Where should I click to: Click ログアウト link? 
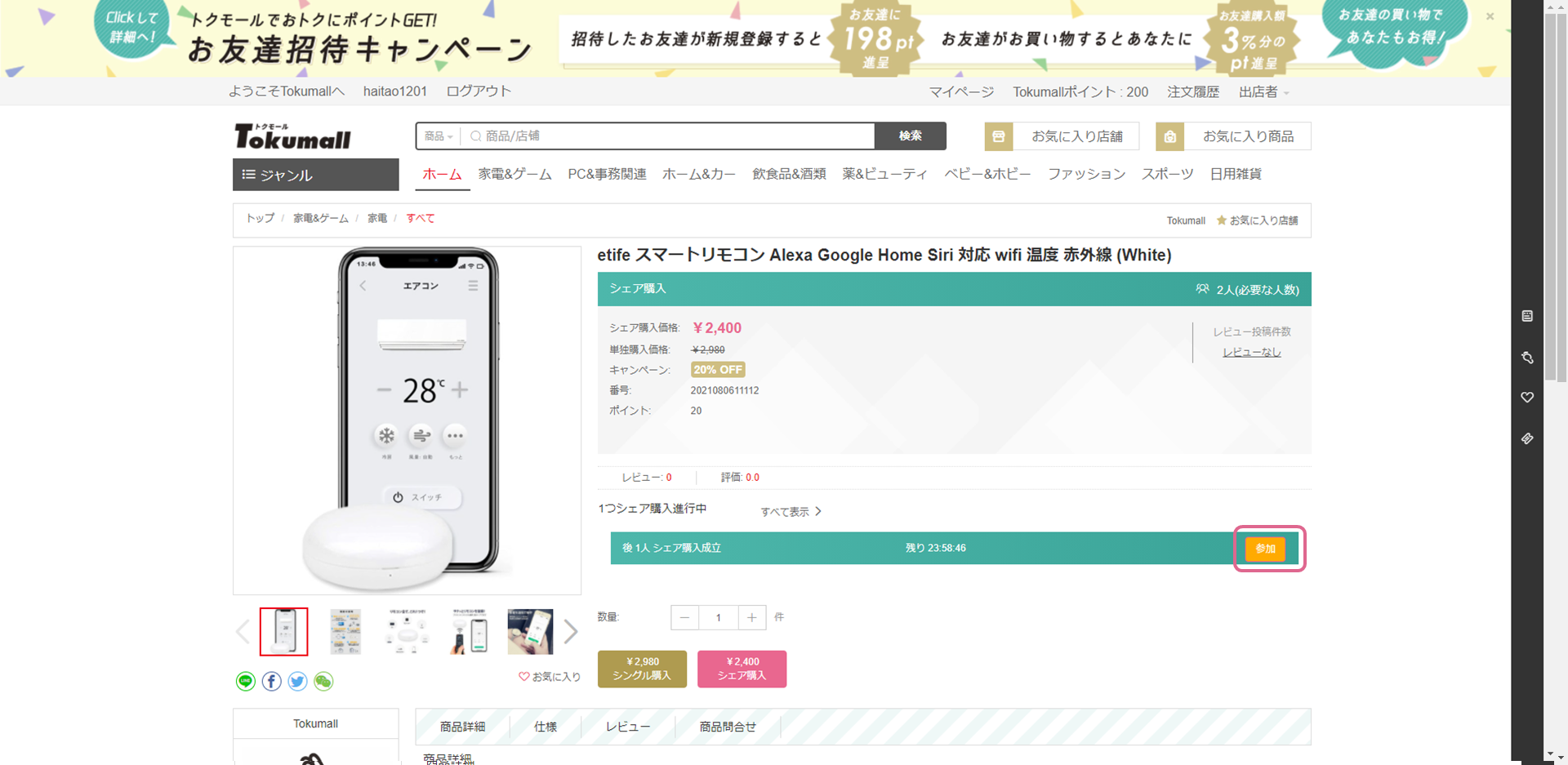[x=479, y=91]
